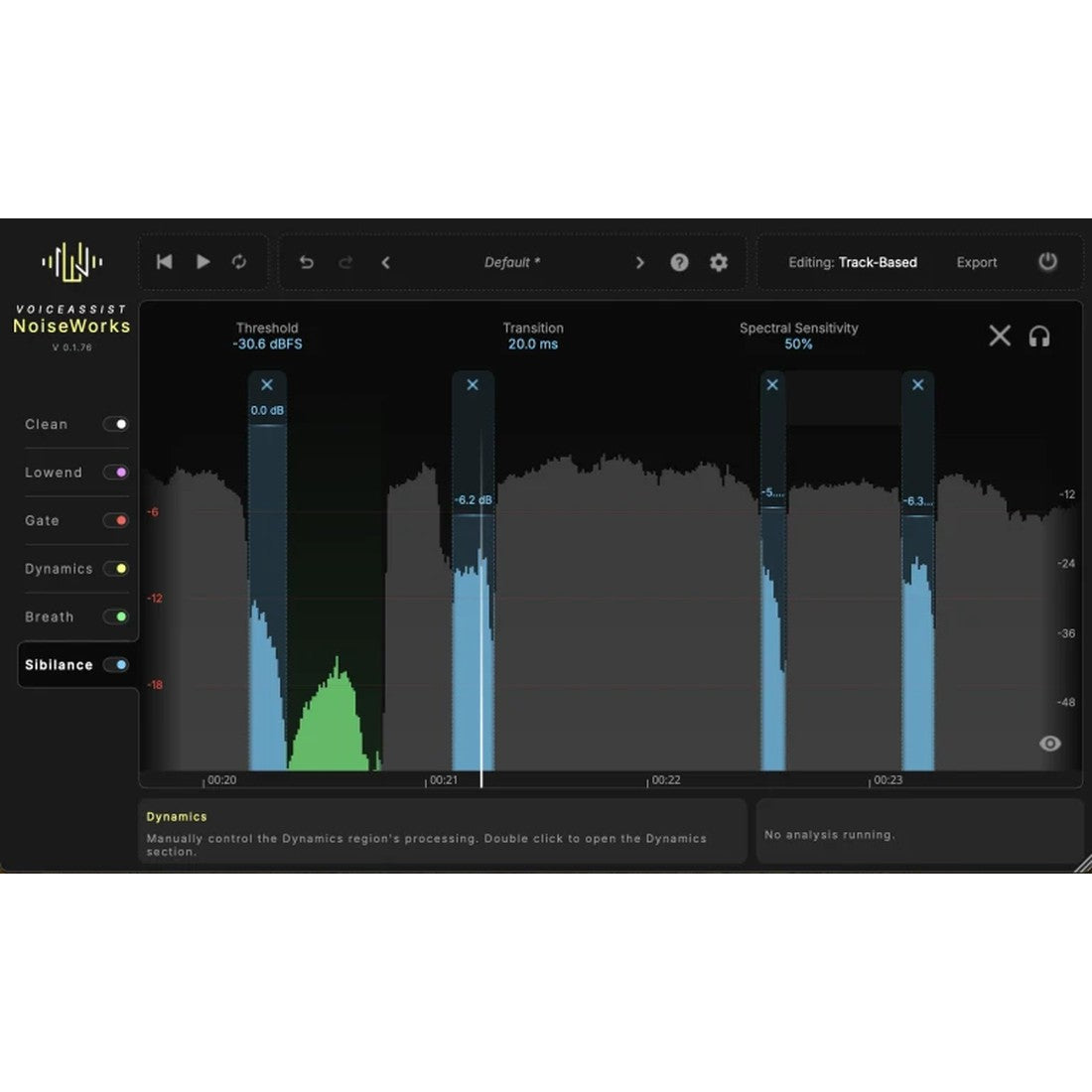Adjust the Transition 20.0 ms value

tap(533, 344)
